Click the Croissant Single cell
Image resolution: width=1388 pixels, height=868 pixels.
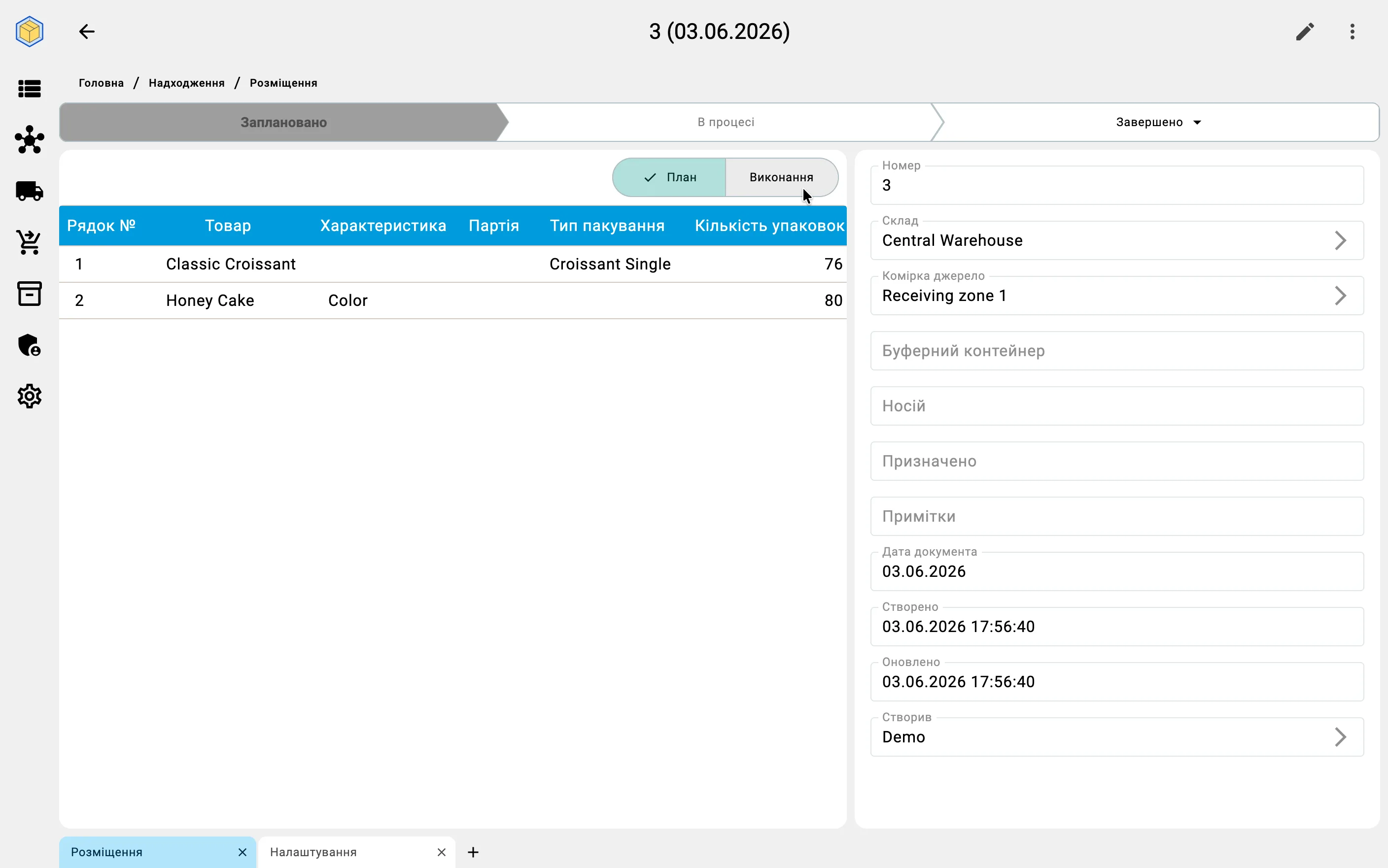click(610, 264)
